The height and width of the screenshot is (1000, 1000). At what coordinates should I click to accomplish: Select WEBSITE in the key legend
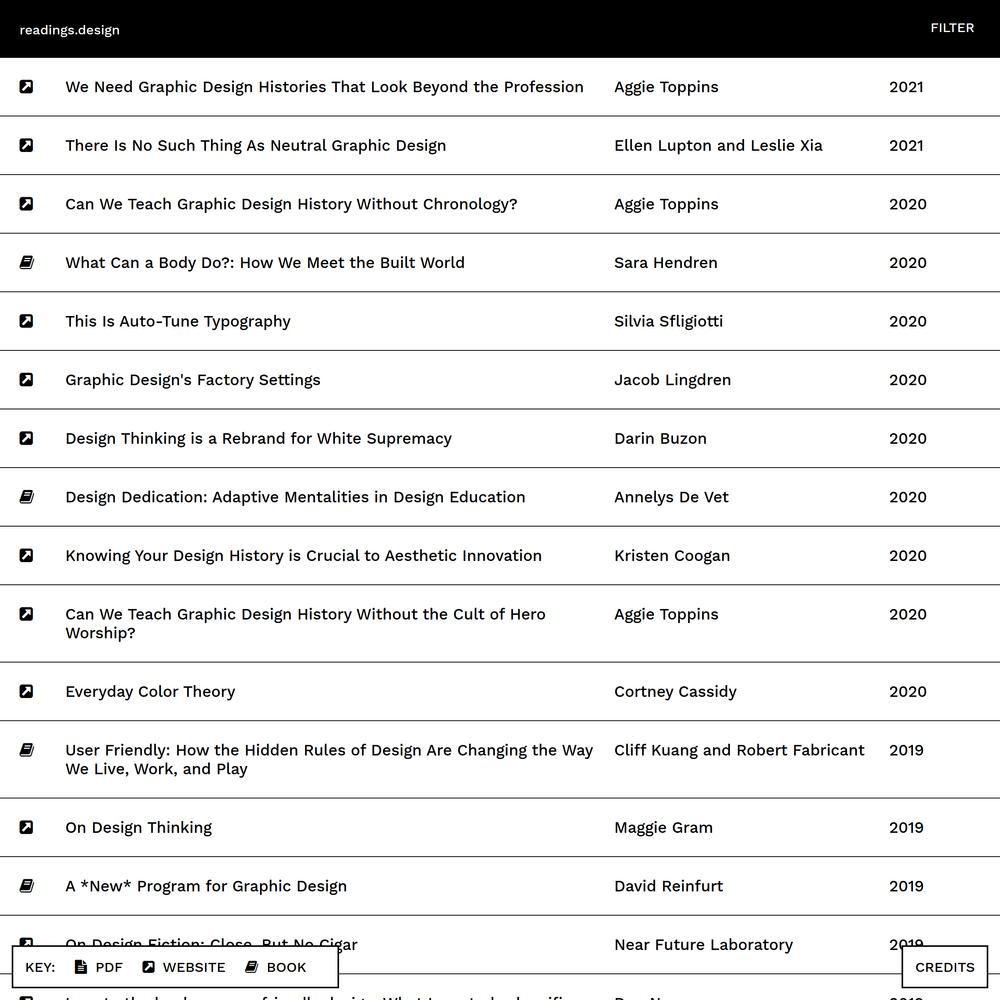point(184,967)
